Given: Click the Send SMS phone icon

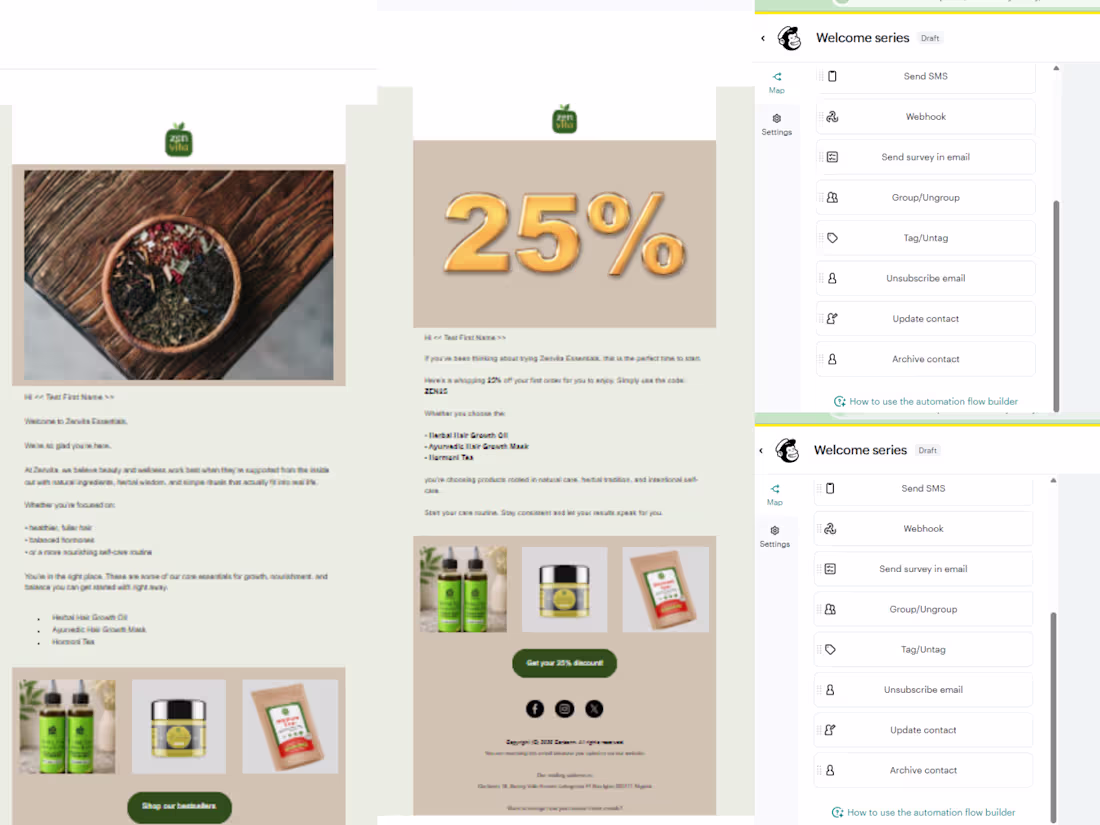Looking at the screenshot, I should [830, 76].
